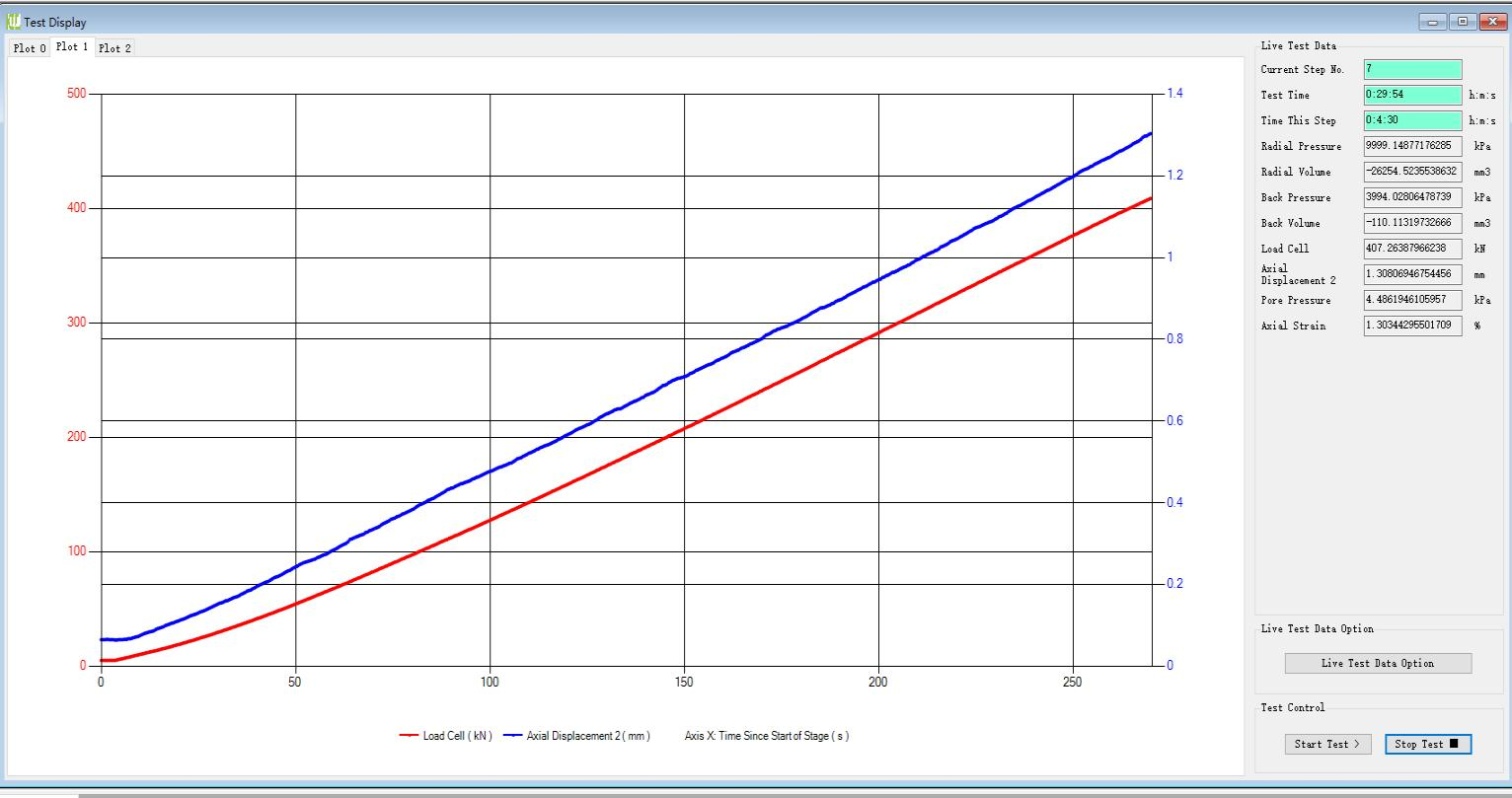Select the Test Time value field
The image size is (1512, 798).
pos(1411,95)
